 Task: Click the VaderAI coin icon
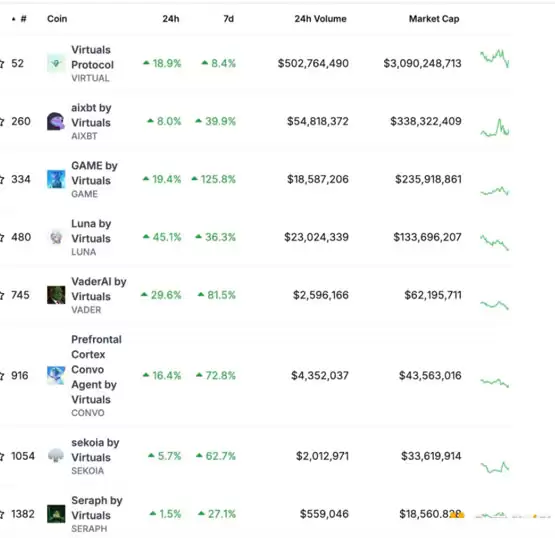pos(56,295)
